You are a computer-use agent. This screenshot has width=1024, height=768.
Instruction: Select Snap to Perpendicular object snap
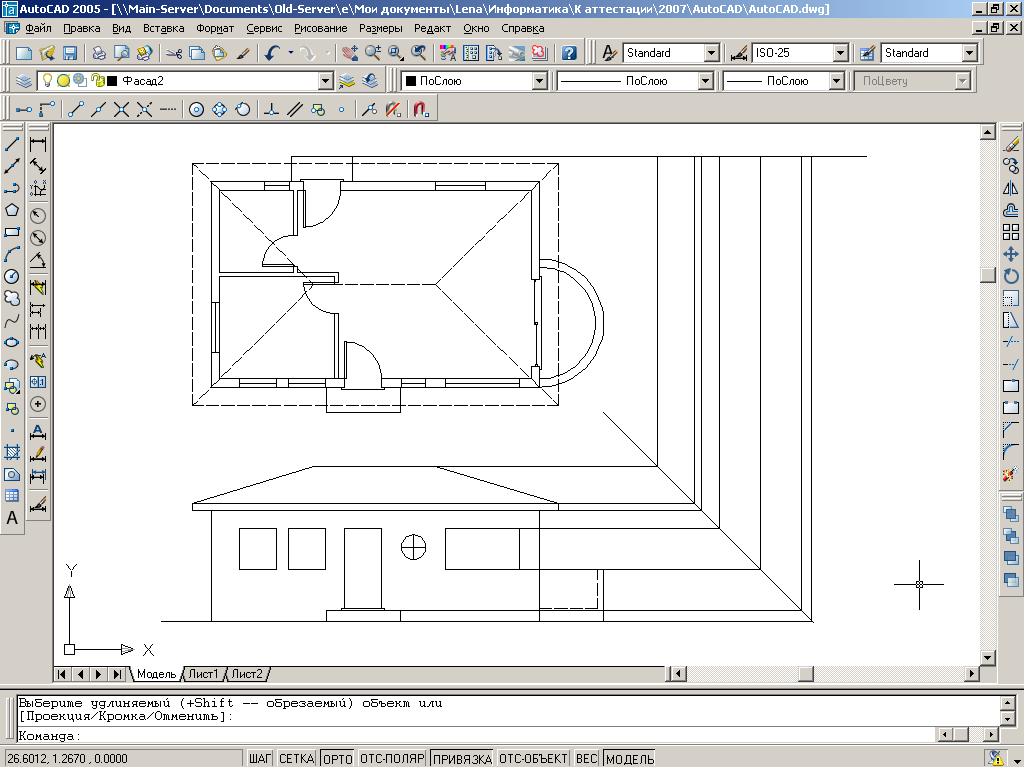(x=271, y=109)
